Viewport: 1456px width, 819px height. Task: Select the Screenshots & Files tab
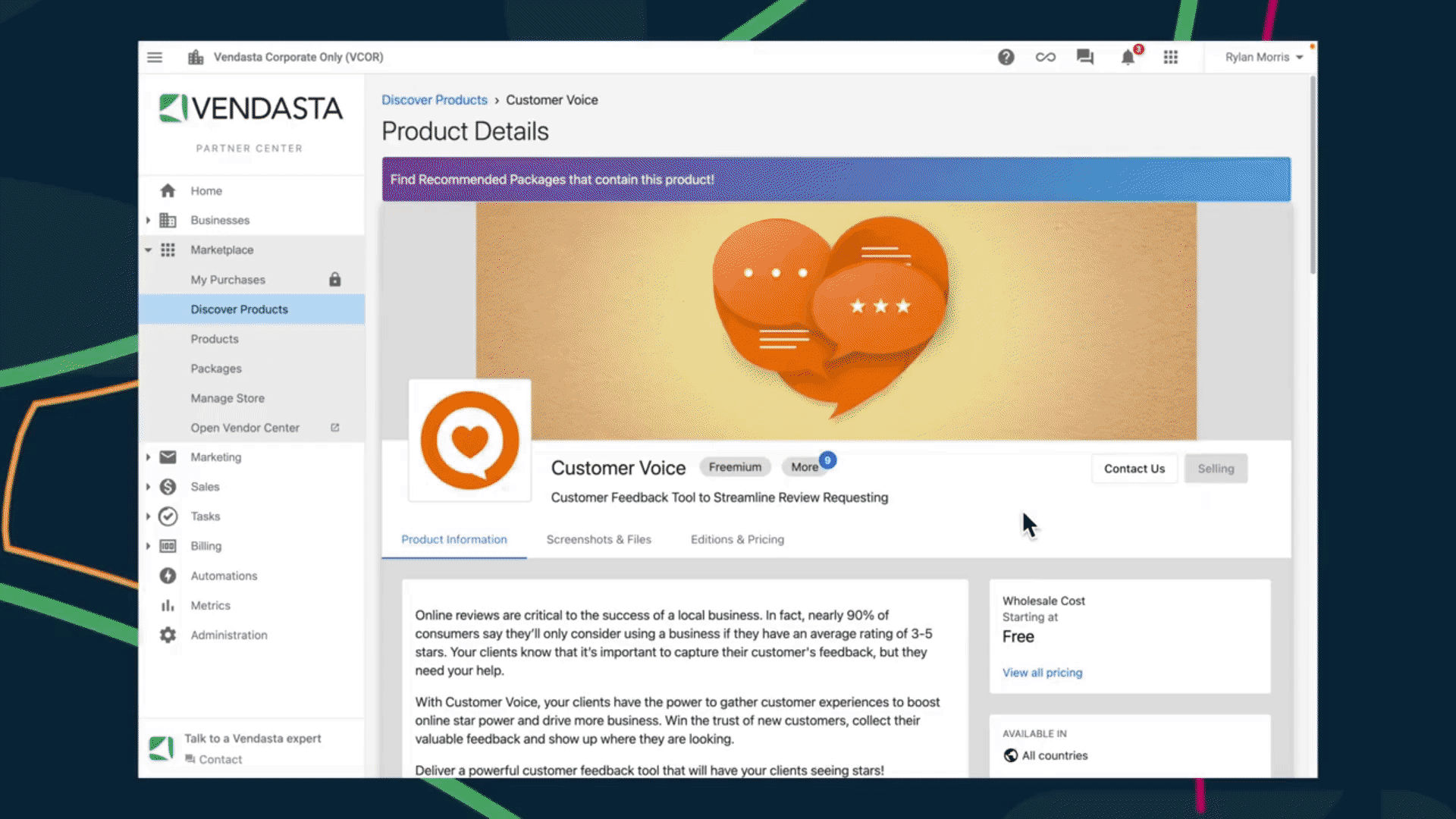coord(599,539)
